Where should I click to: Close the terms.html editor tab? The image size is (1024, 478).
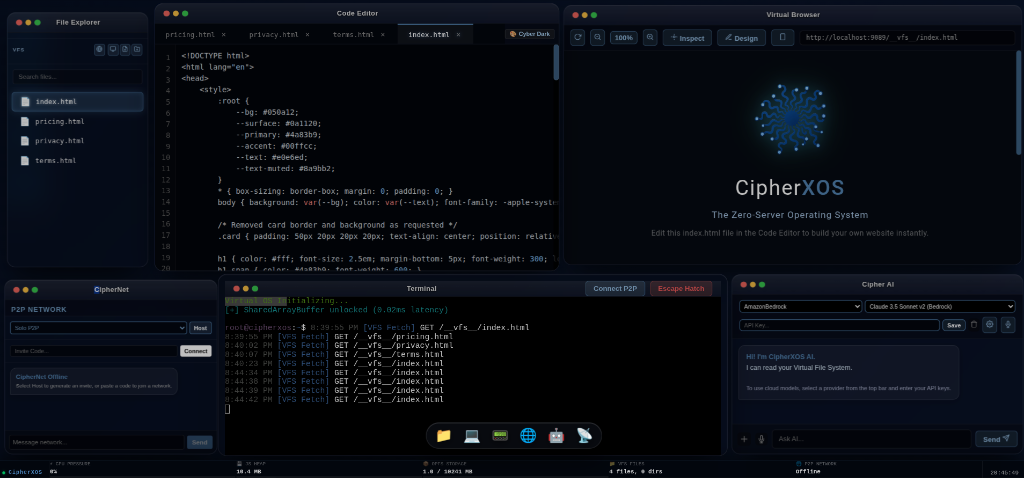[383, 35]
